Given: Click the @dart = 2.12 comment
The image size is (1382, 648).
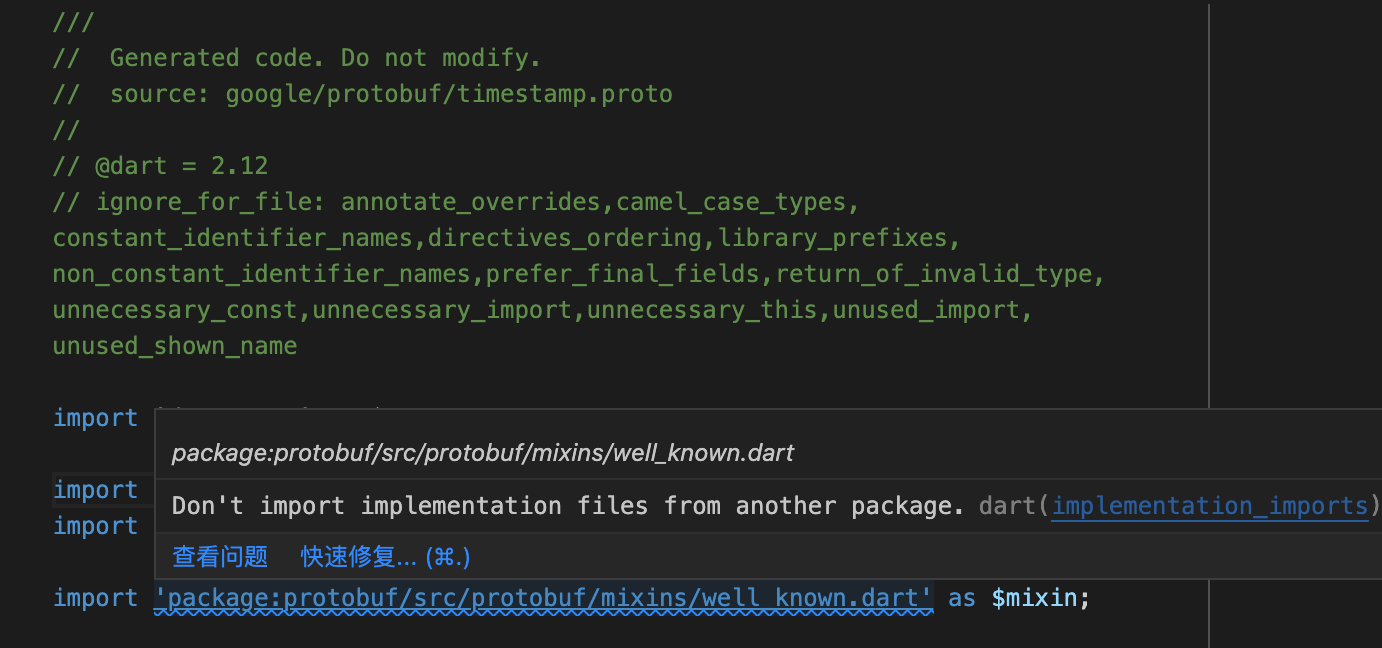Looking at the screenshot, I should coord(160,165).
